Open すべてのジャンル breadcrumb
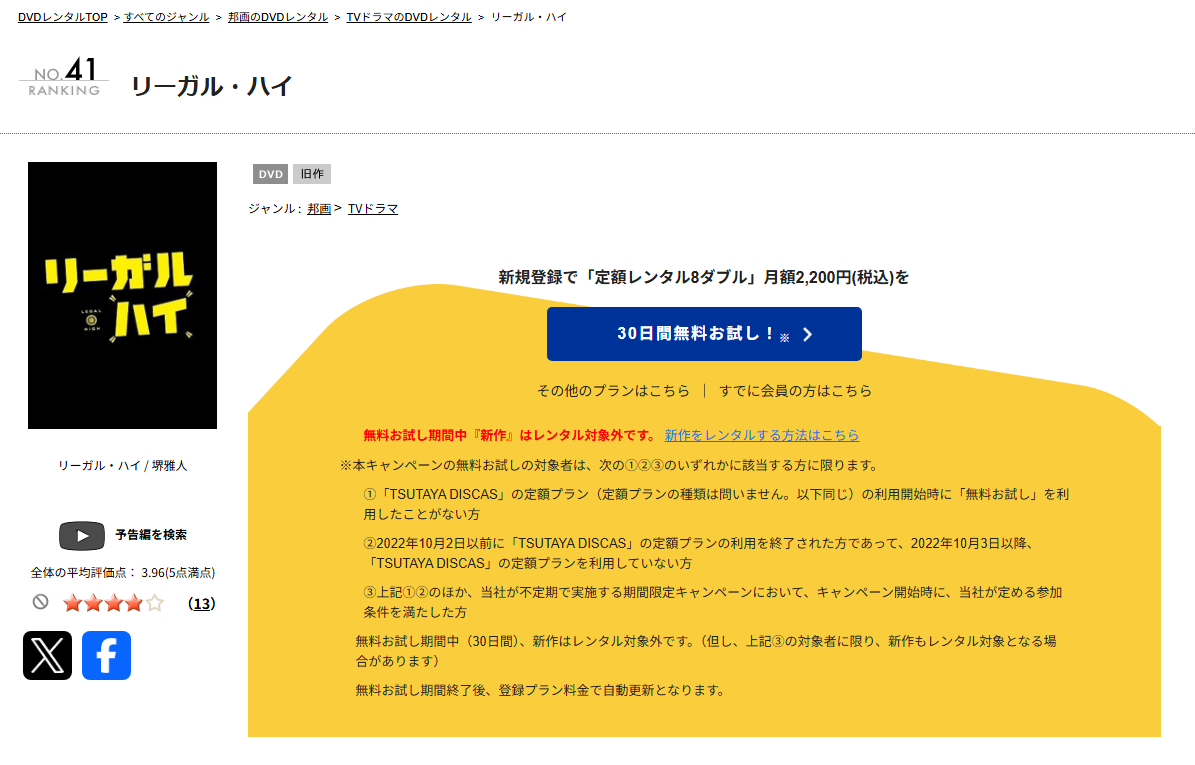This screenshot has height=765, width=1195. [x=166, y=17]
